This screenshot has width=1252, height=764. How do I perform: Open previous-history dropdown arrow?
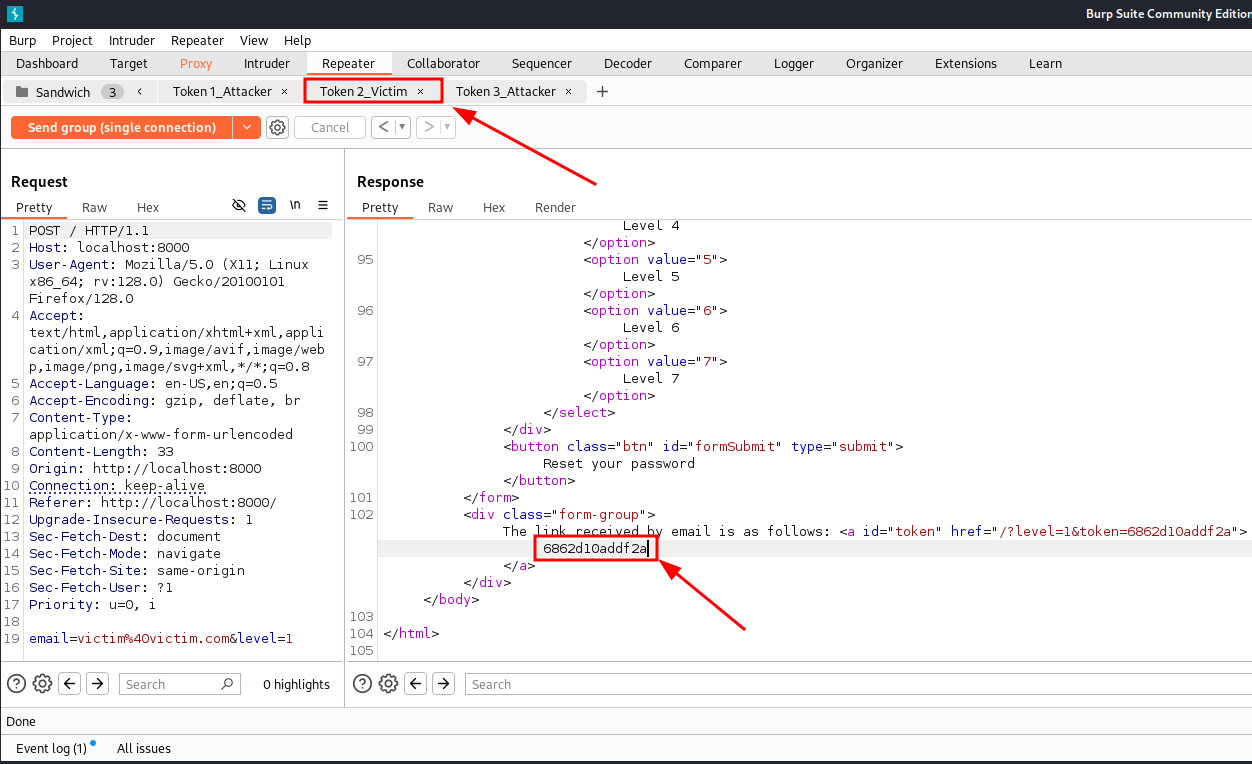pos(402,127)
